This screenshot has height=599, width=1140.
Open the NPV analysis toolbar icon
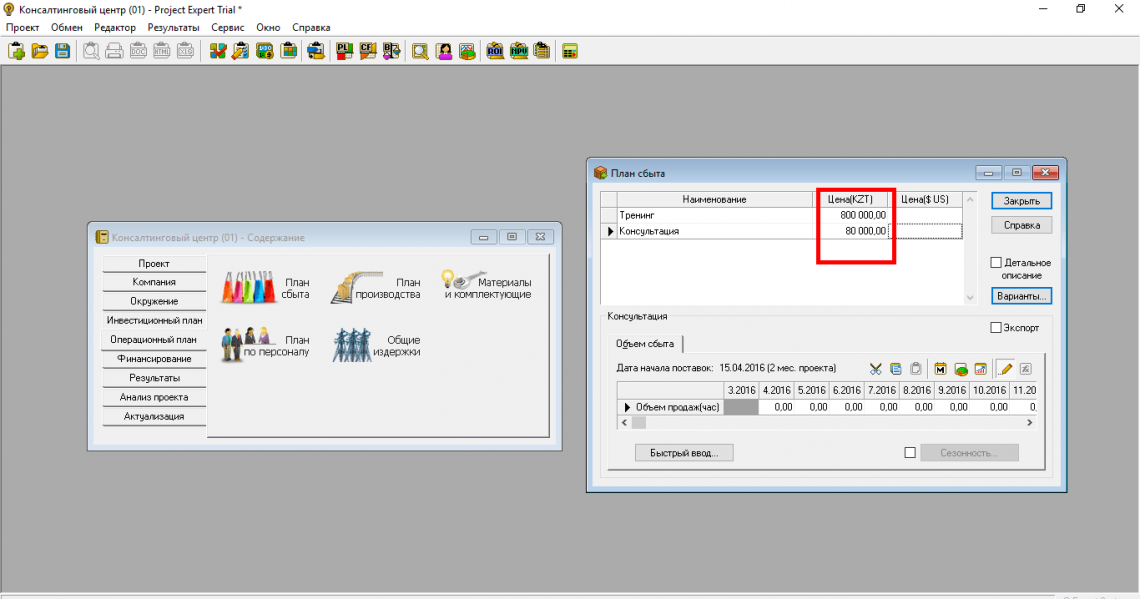[519, 51]
